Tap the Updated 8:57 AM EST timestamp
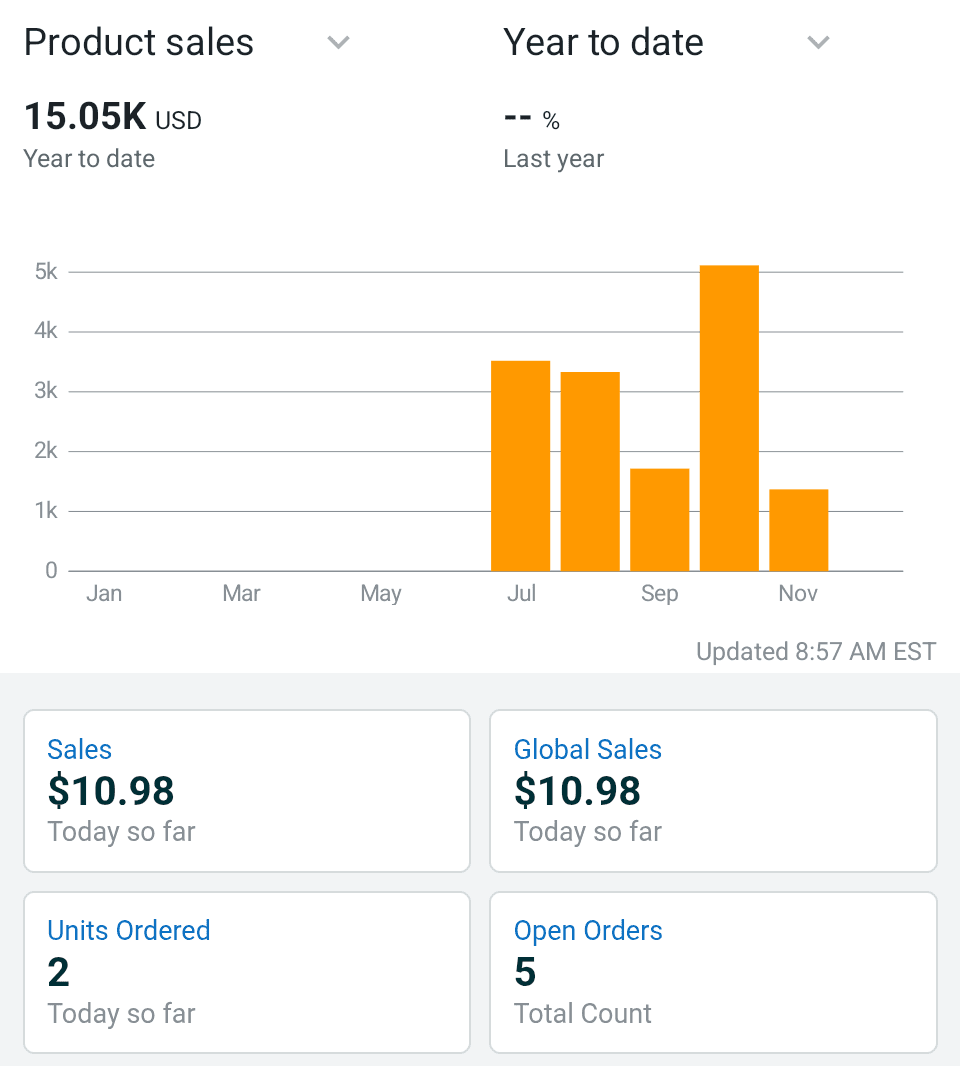The height and width of the screenshot is (1066, 960). coord(816,652)
